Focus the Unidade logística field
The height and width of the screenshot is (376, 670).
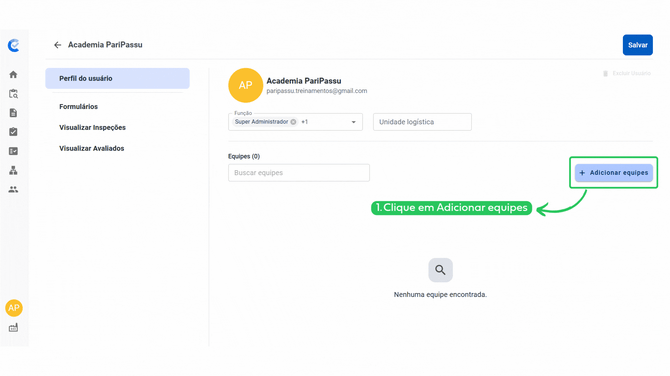coord(422,122)
